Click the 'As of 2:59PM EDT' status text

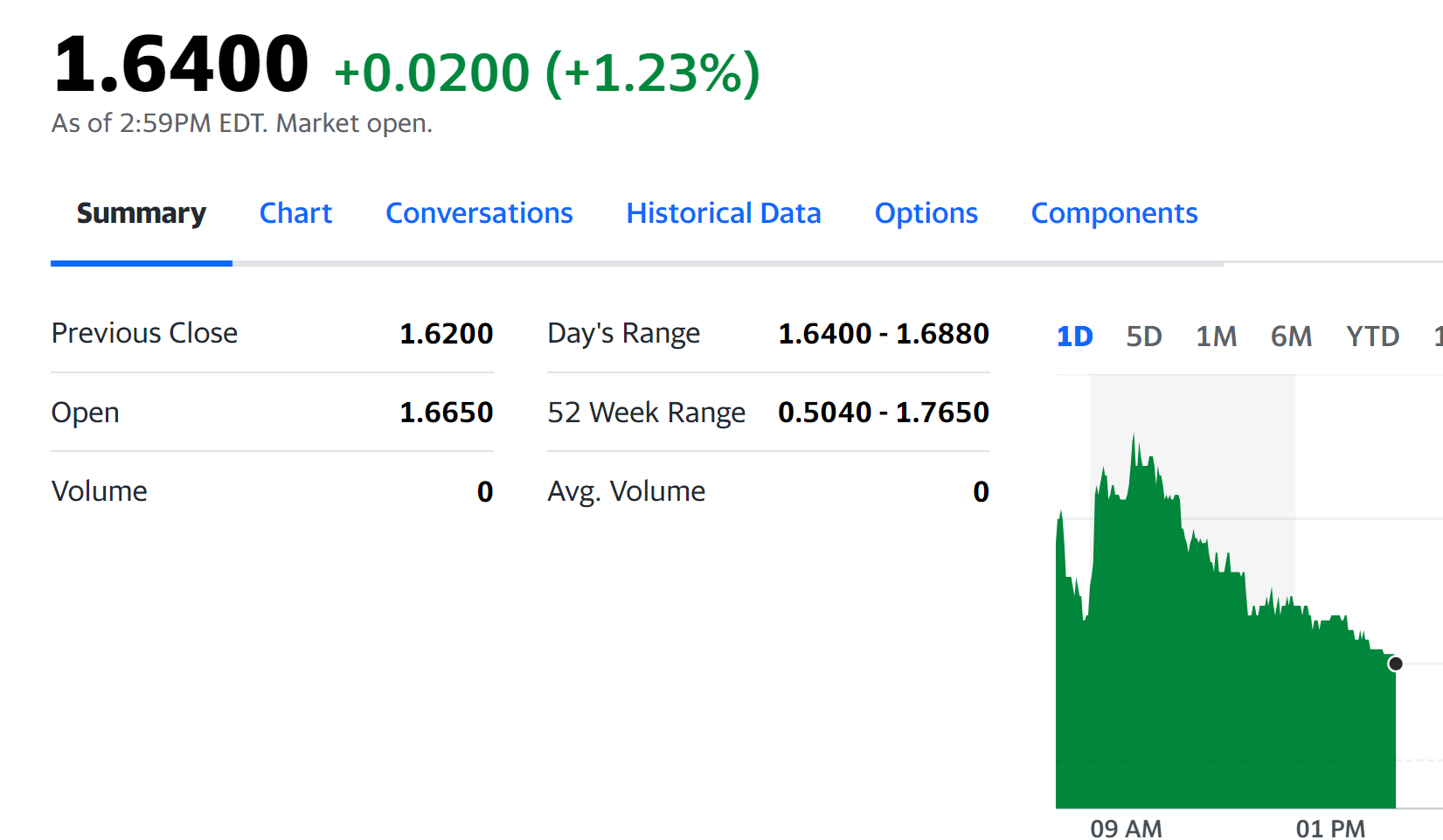[242, 123]
